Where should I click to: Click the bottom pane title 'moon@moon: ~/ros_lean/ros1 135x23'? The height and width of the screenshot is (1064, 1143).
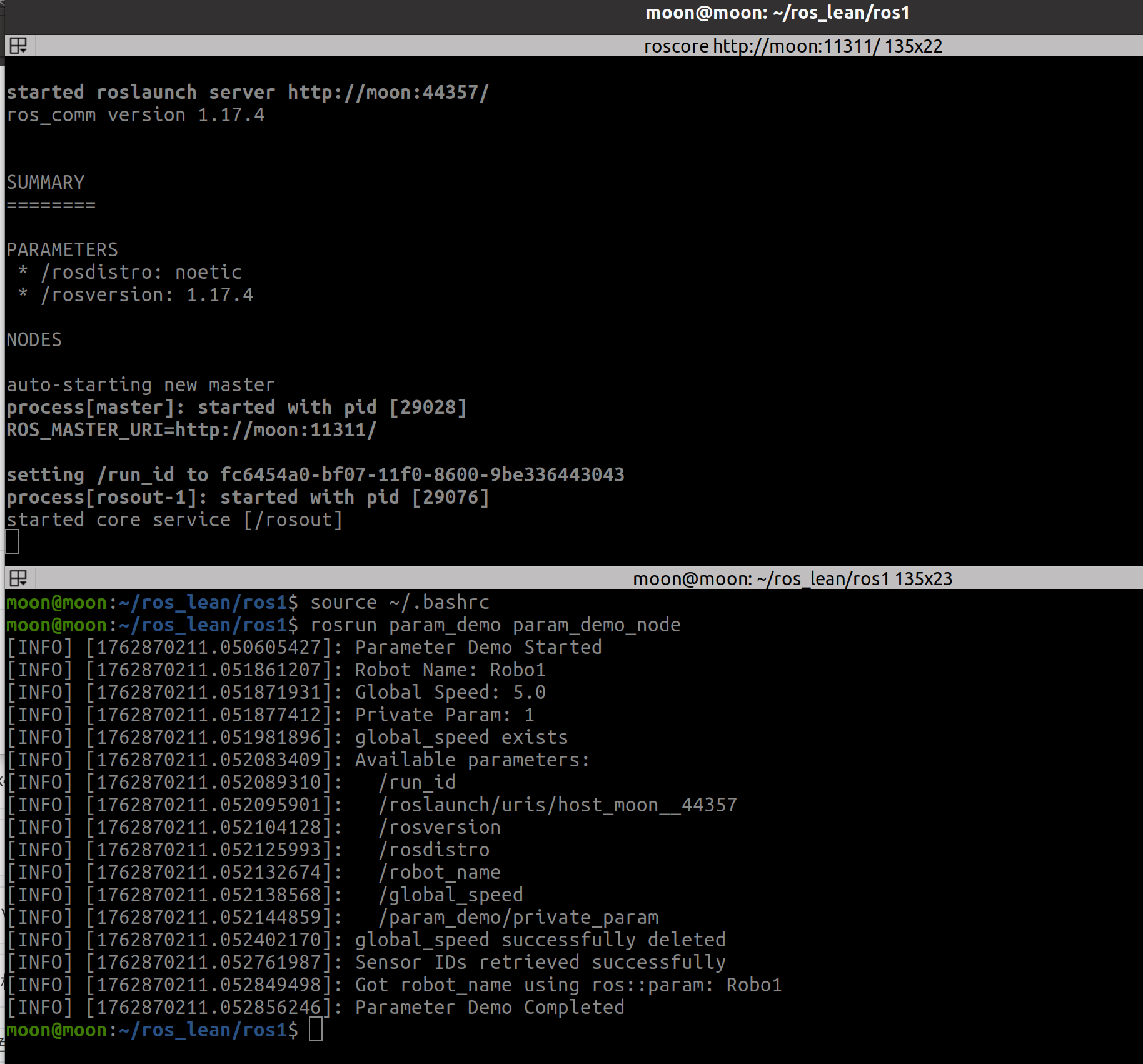point(792,579)
